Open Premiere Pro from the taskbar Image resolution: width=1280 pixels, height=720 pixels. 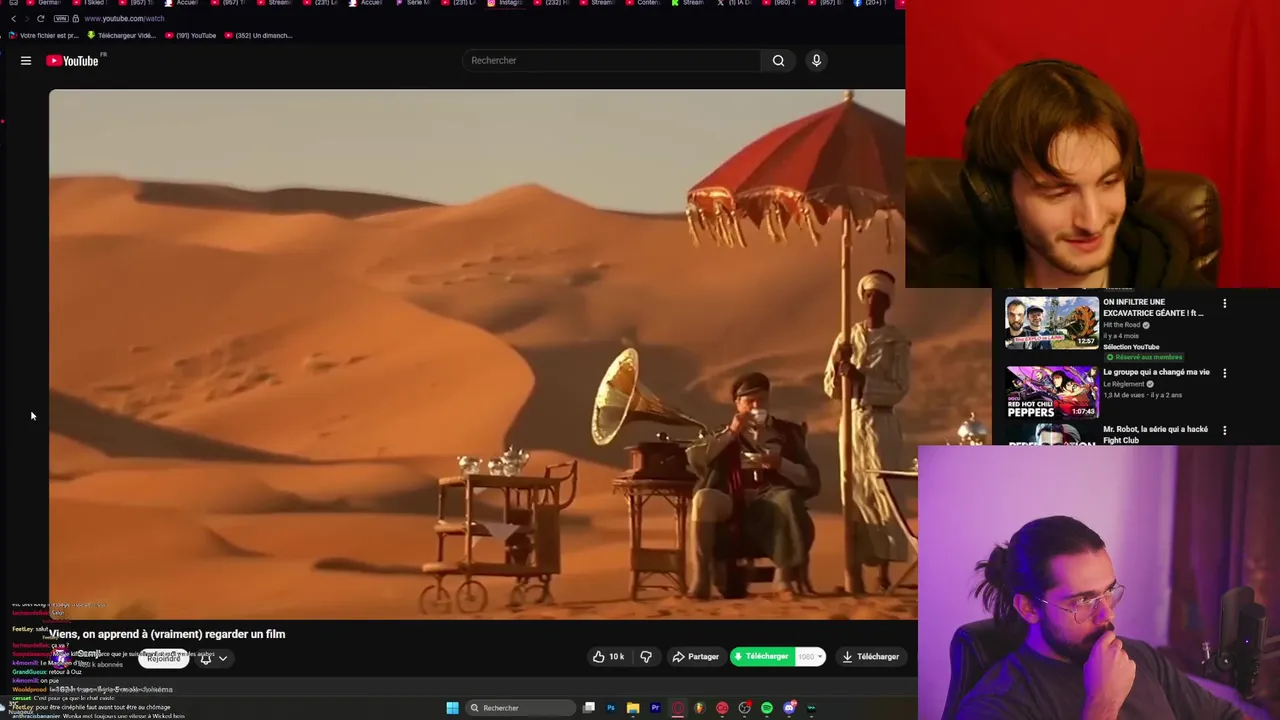click(x=655, y=708)
